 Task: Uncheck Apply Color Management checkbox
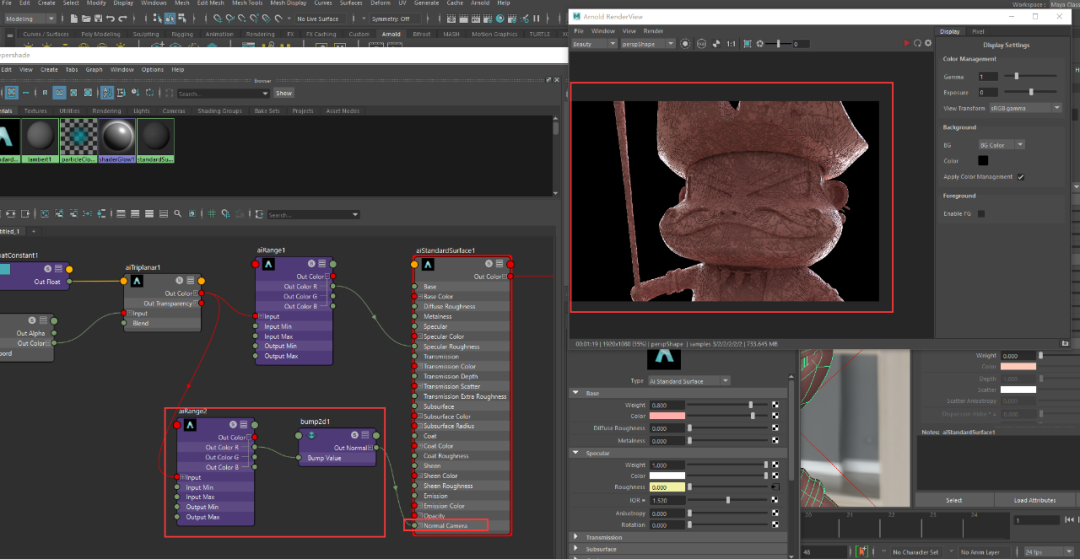pyautogui.click(x=1021, y=177)
